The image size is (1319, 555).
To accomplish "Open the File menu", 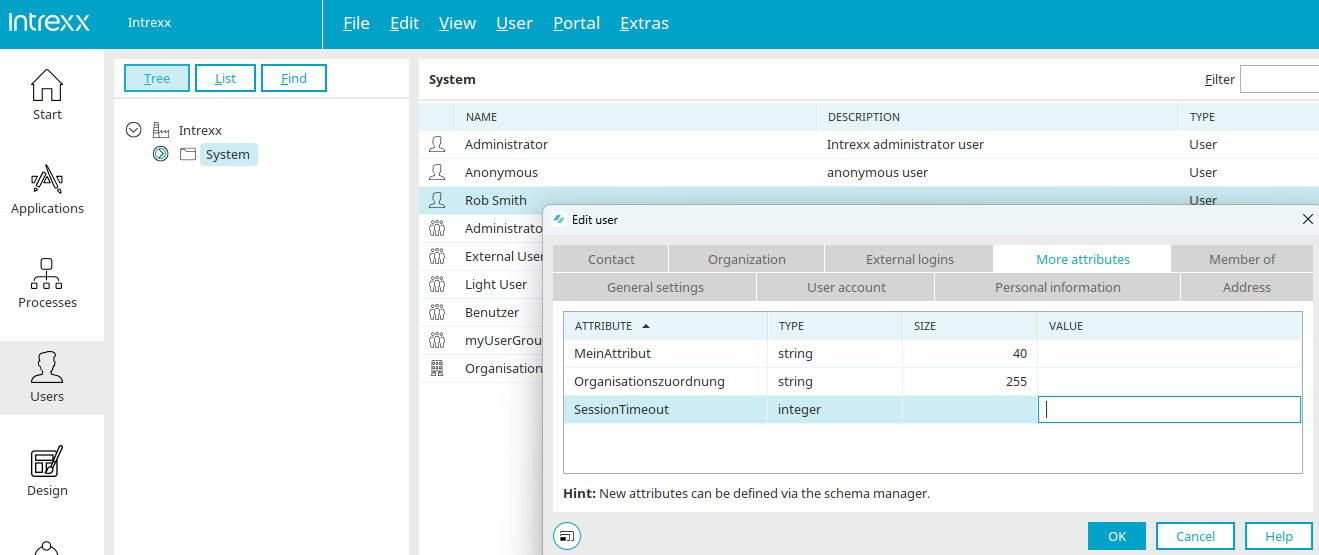I will [356, 23].
